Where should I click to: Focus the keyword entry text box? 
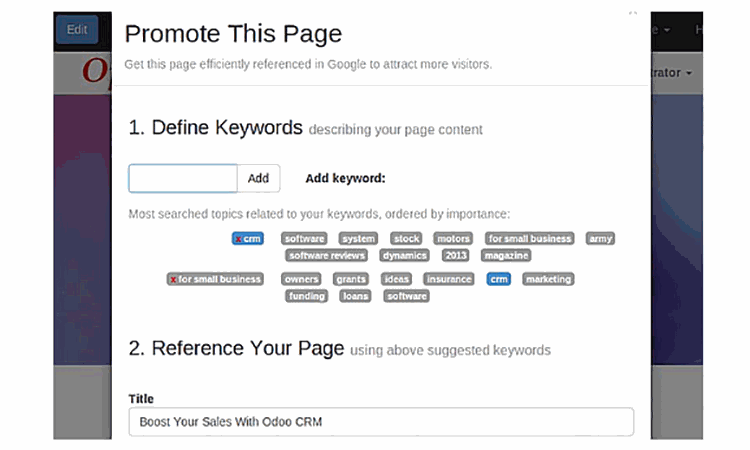[x=183, y=178]
